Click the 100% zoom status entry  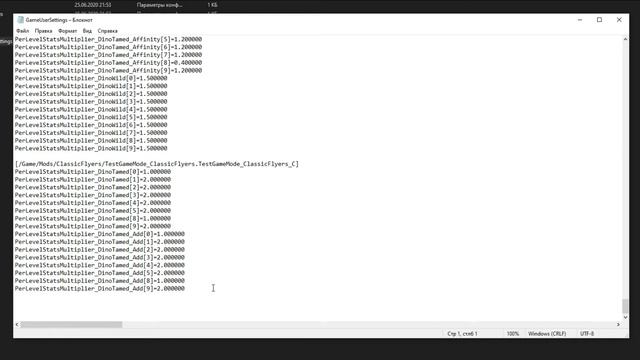tap(513, 334)
